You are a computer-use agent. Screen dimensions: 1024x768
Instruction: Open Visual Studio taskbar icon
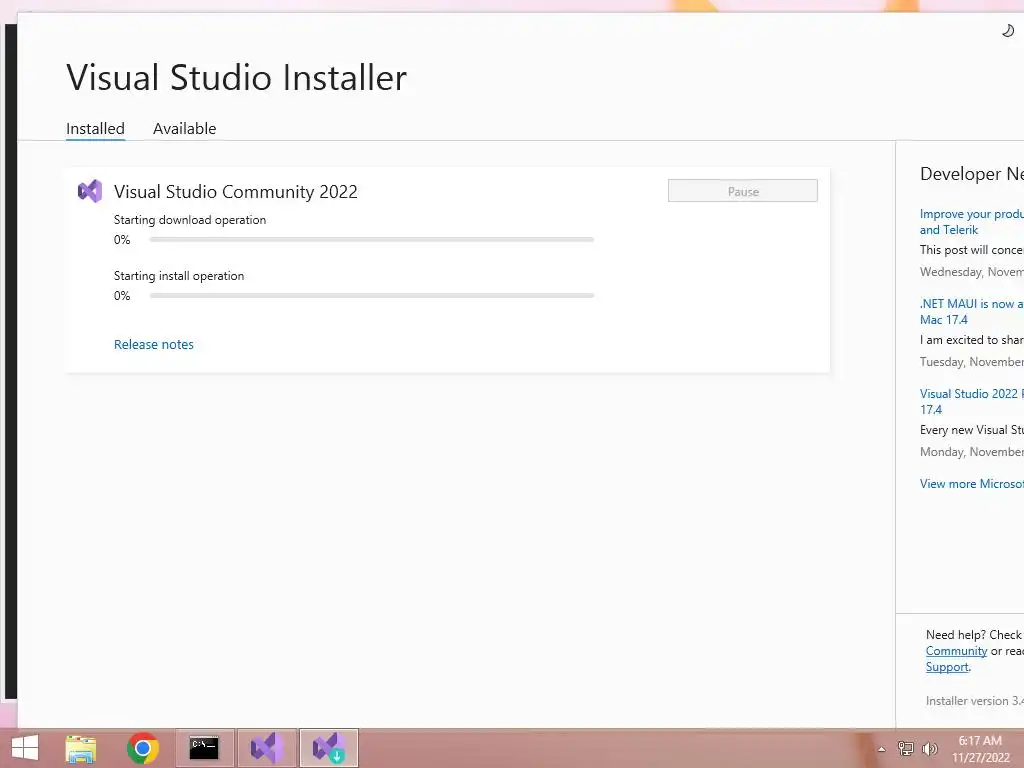pos(266,748)
